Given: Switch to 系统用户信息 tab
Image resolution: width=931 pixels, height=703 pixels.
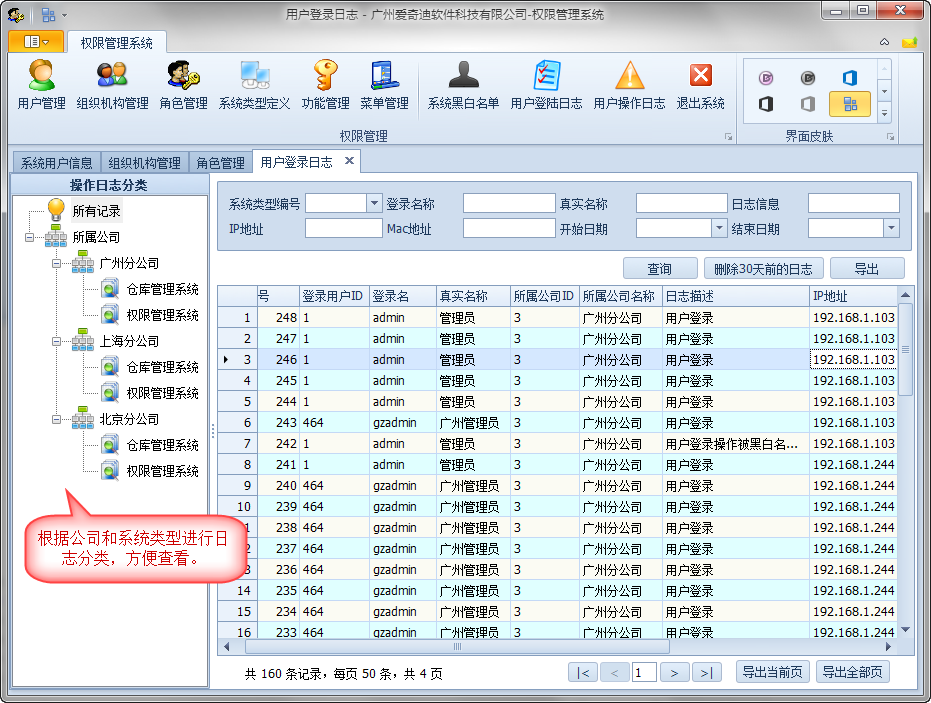Looking at the screenshot, I should click(56, 163).
